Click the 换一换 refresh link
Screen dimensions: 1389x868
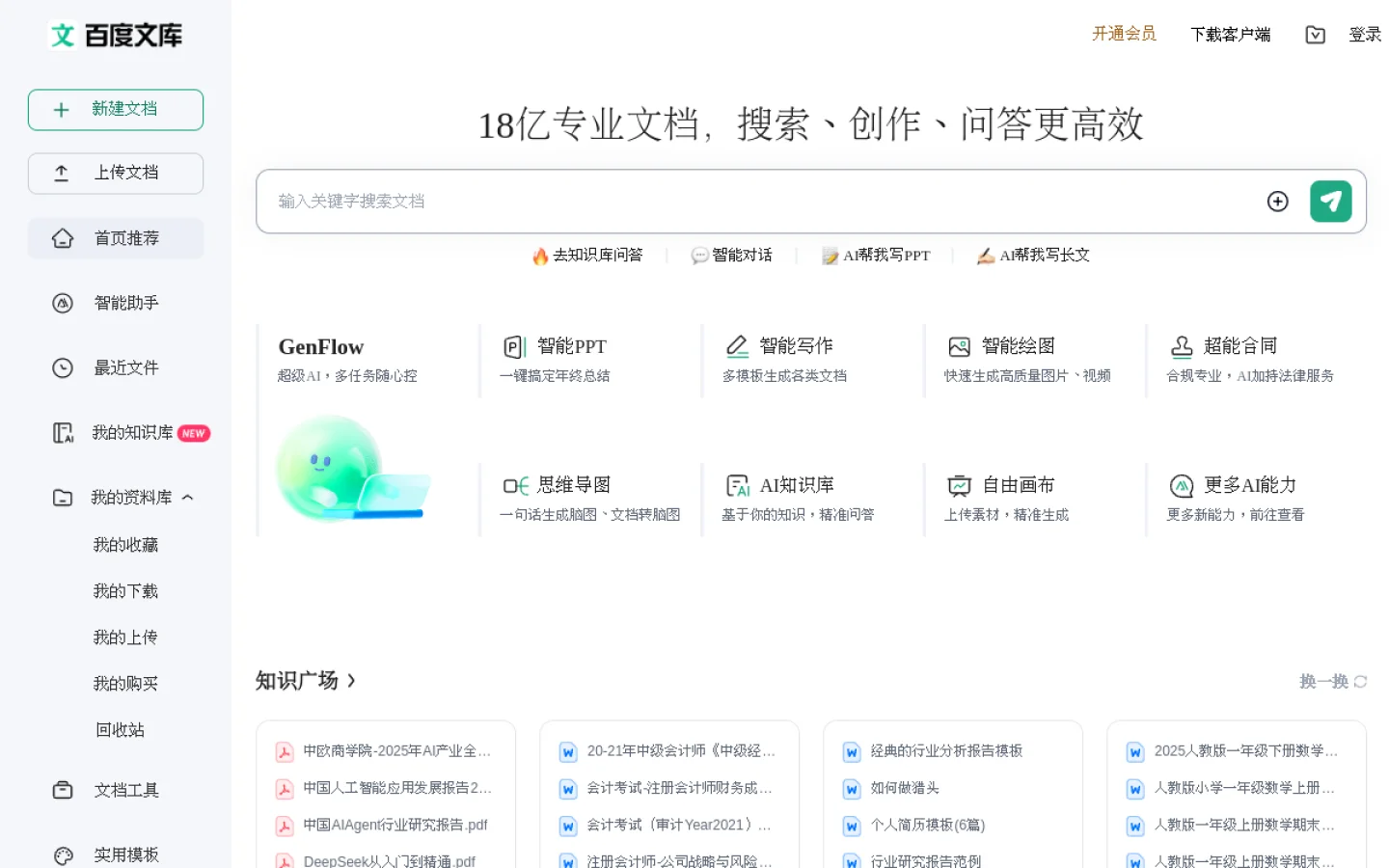1333,682
